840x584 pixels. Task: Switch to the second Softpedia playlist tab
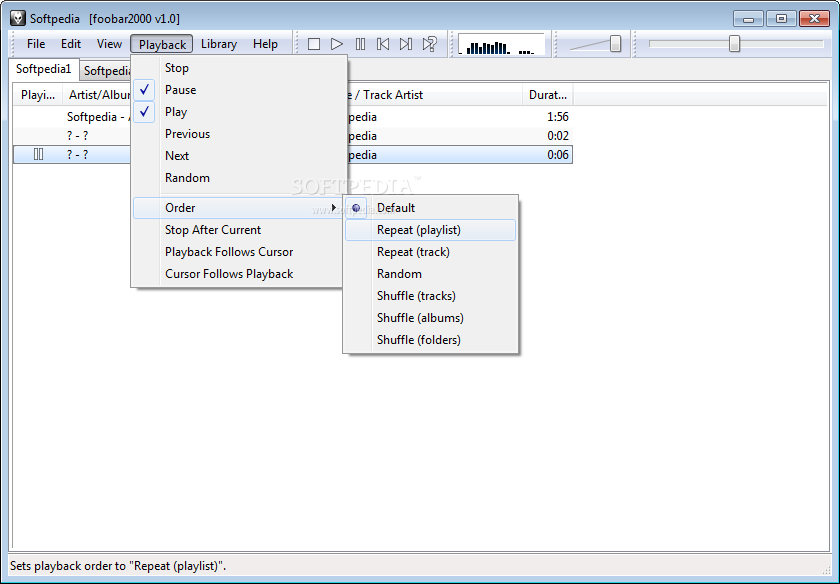pyautogui.click(x=106, y=71)
